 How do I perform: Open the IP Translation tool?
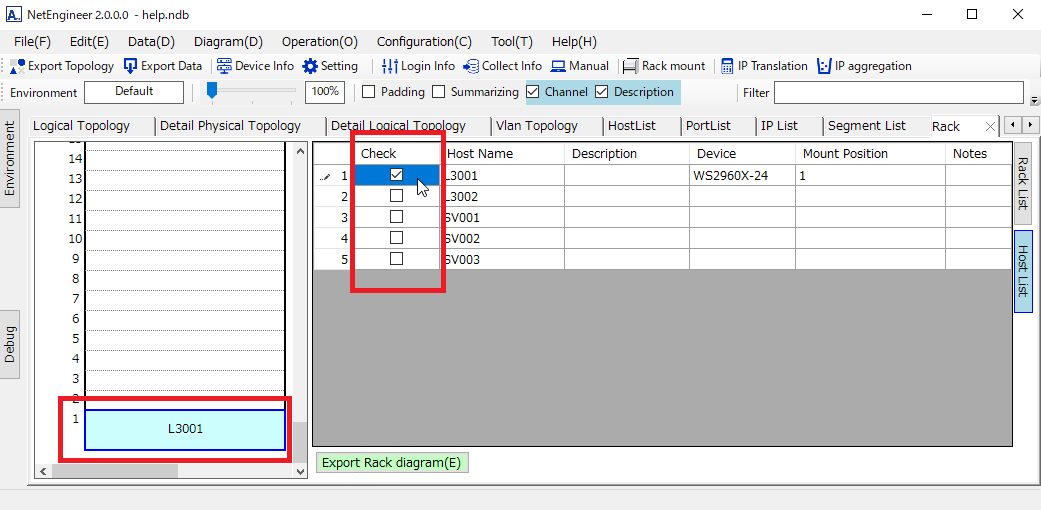coord(727,66)
